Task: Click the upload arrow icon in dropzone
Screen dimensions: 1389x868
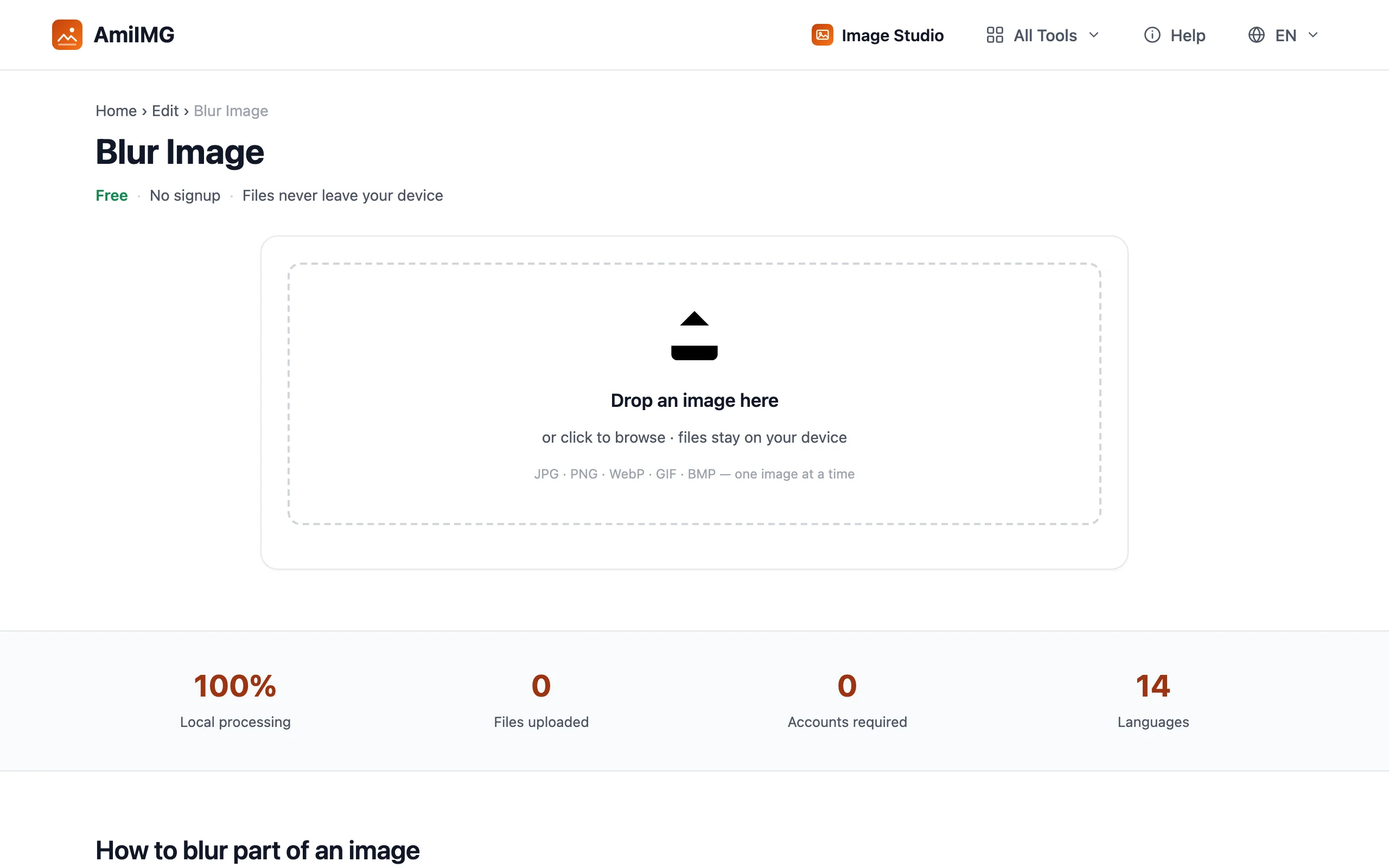Action: click(694, 336)
